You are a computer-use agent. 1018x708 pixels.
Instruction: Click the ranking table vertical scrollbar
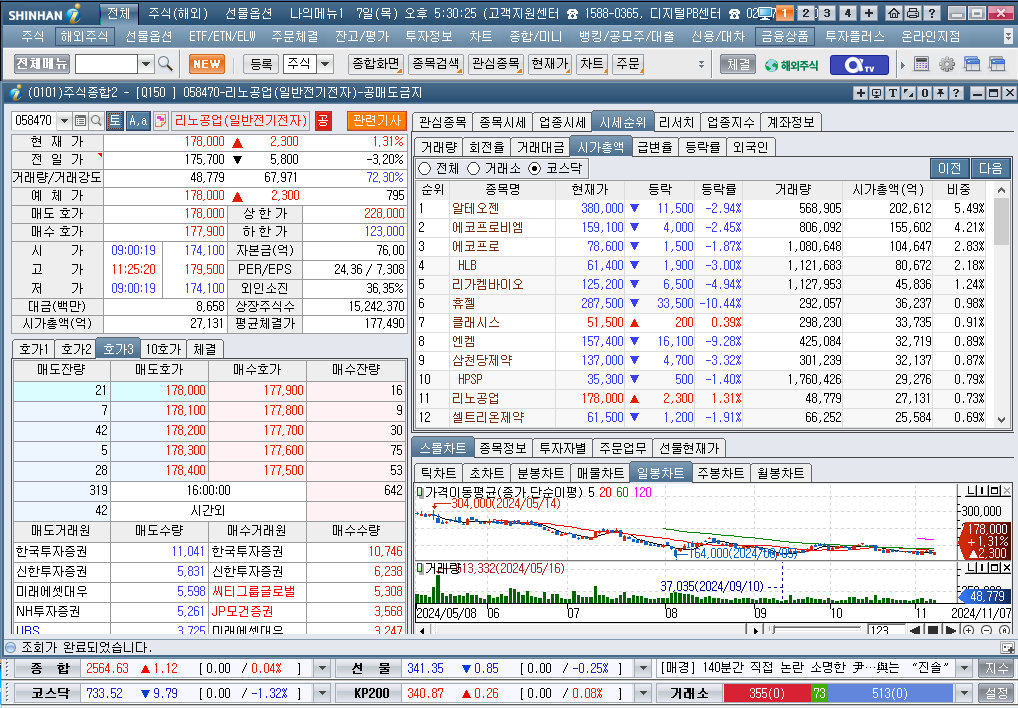coord(1001,304)
